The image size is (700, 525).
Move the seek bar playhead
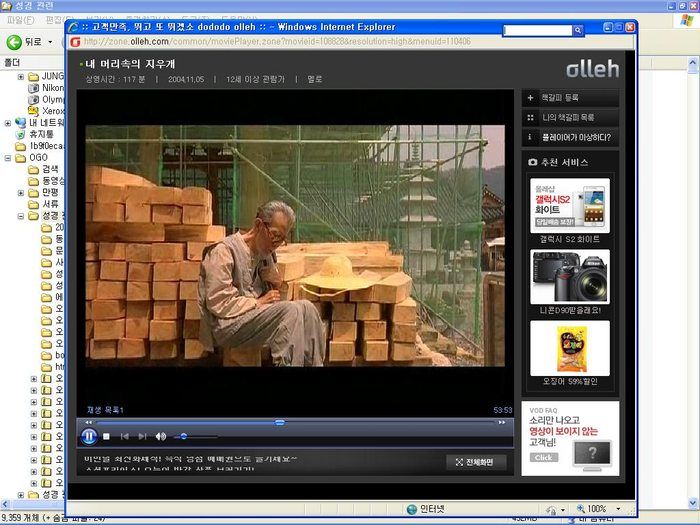(x=279, y=422)
